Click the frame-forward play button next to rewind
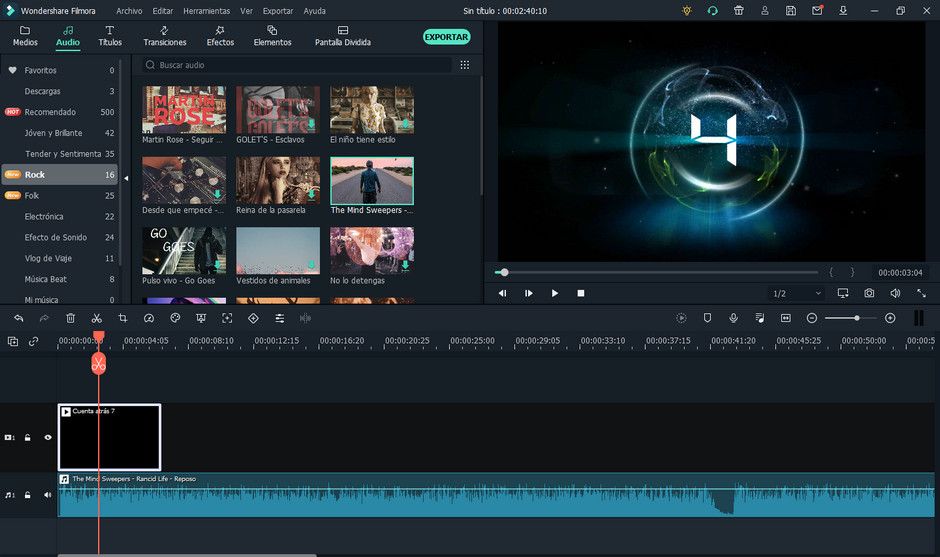The image size is (940, 557). pos(529,293)
